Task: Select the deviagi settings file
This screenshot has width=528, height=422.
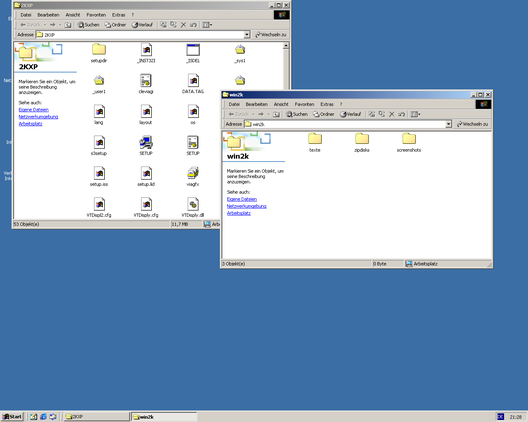Action: (146, 81)
